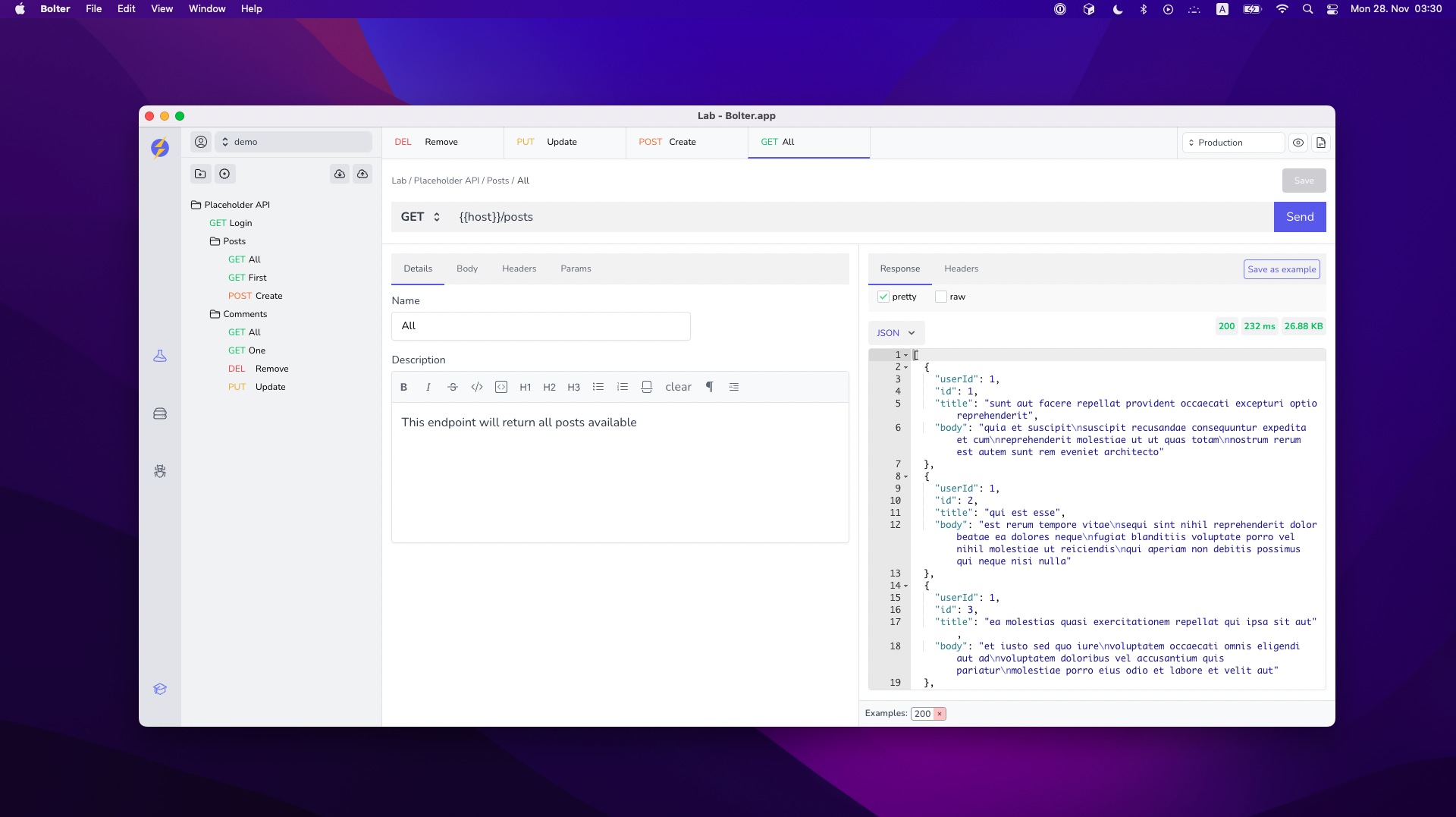1456x817 pixels.
Task: Collapse the Placeholder API folder
Action: point(230,205)
